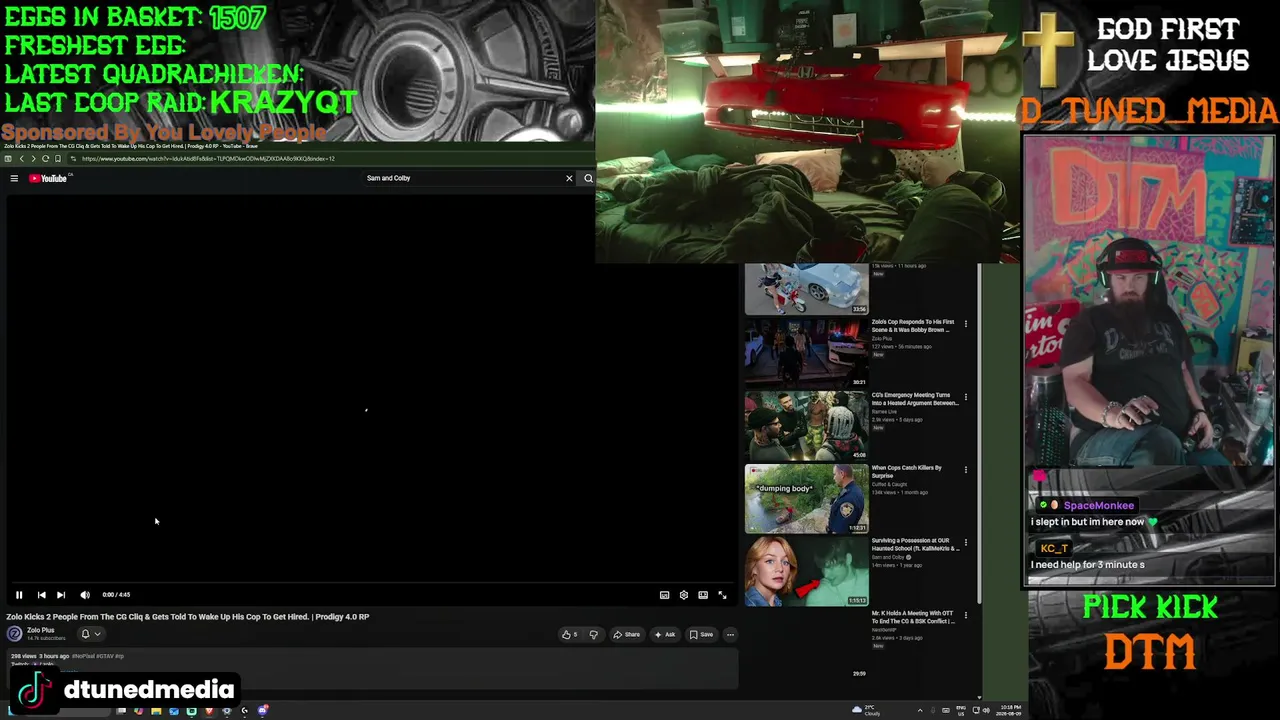
Task: Expand the video description box
Action: point(372,668)
